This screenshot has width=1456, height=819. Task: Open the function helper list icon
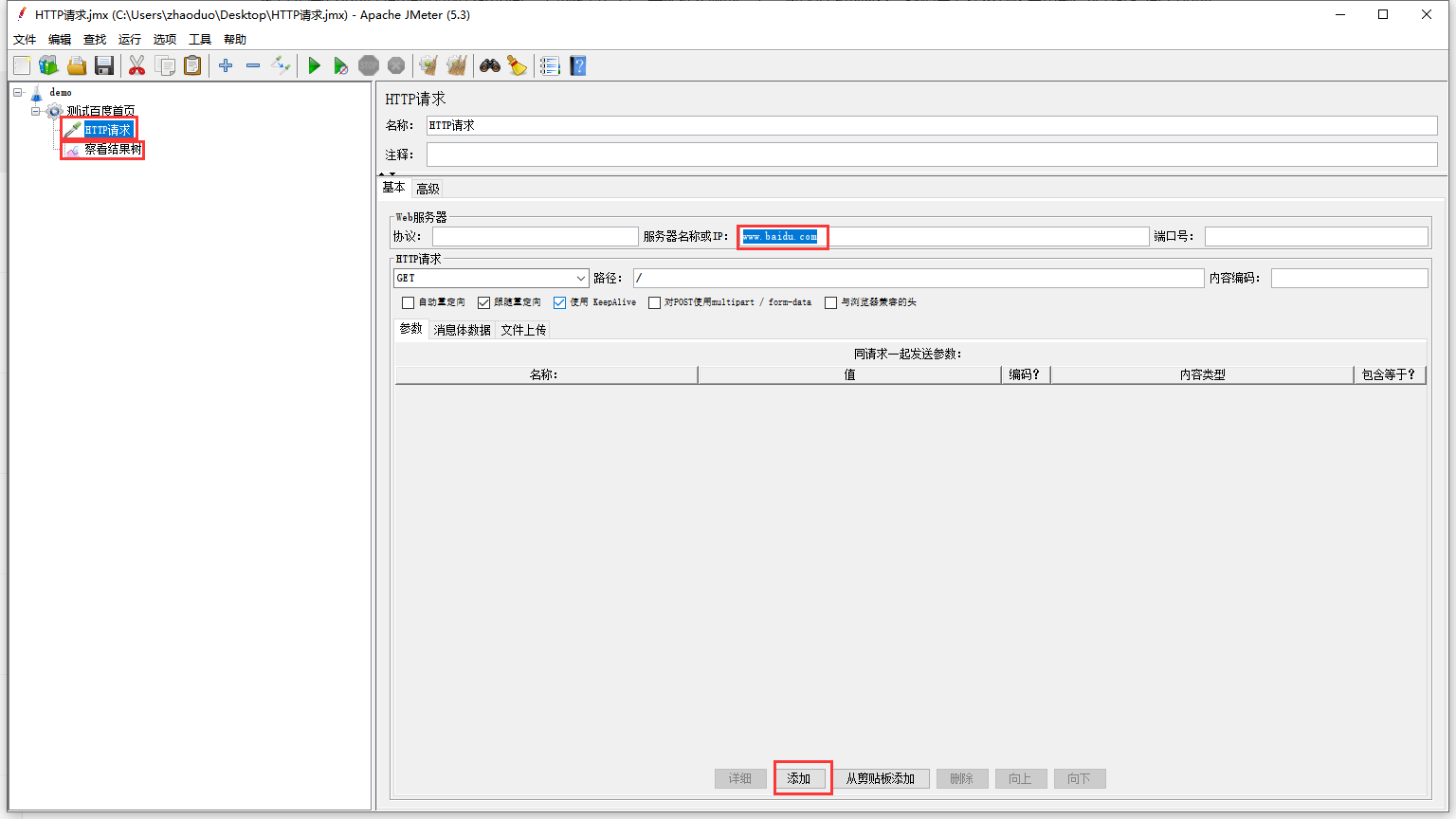pos(550,65)
